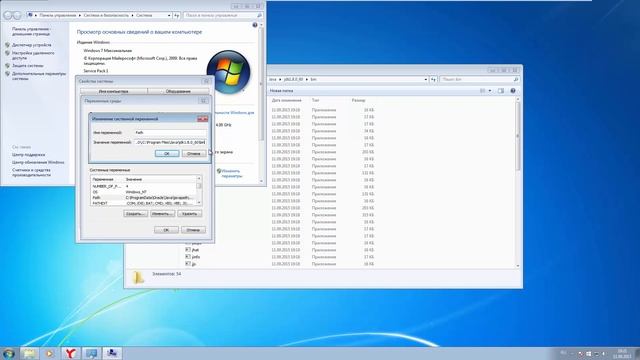This screenshot has width=640, height=360.
Task: Click the Control Panel back arrow
Action: [8, 16]
